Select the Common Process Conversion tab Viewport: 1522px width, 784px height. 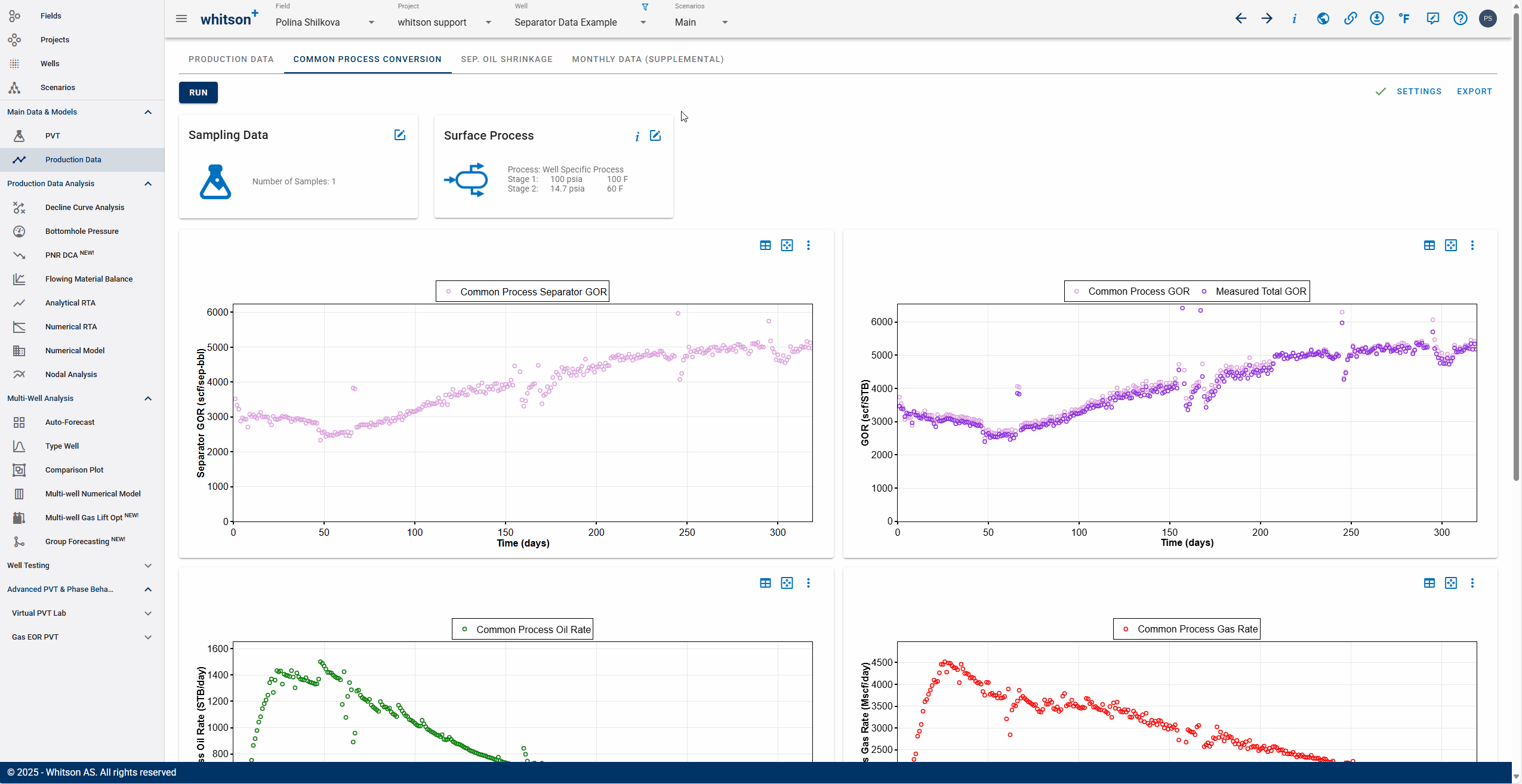(368, 59)
